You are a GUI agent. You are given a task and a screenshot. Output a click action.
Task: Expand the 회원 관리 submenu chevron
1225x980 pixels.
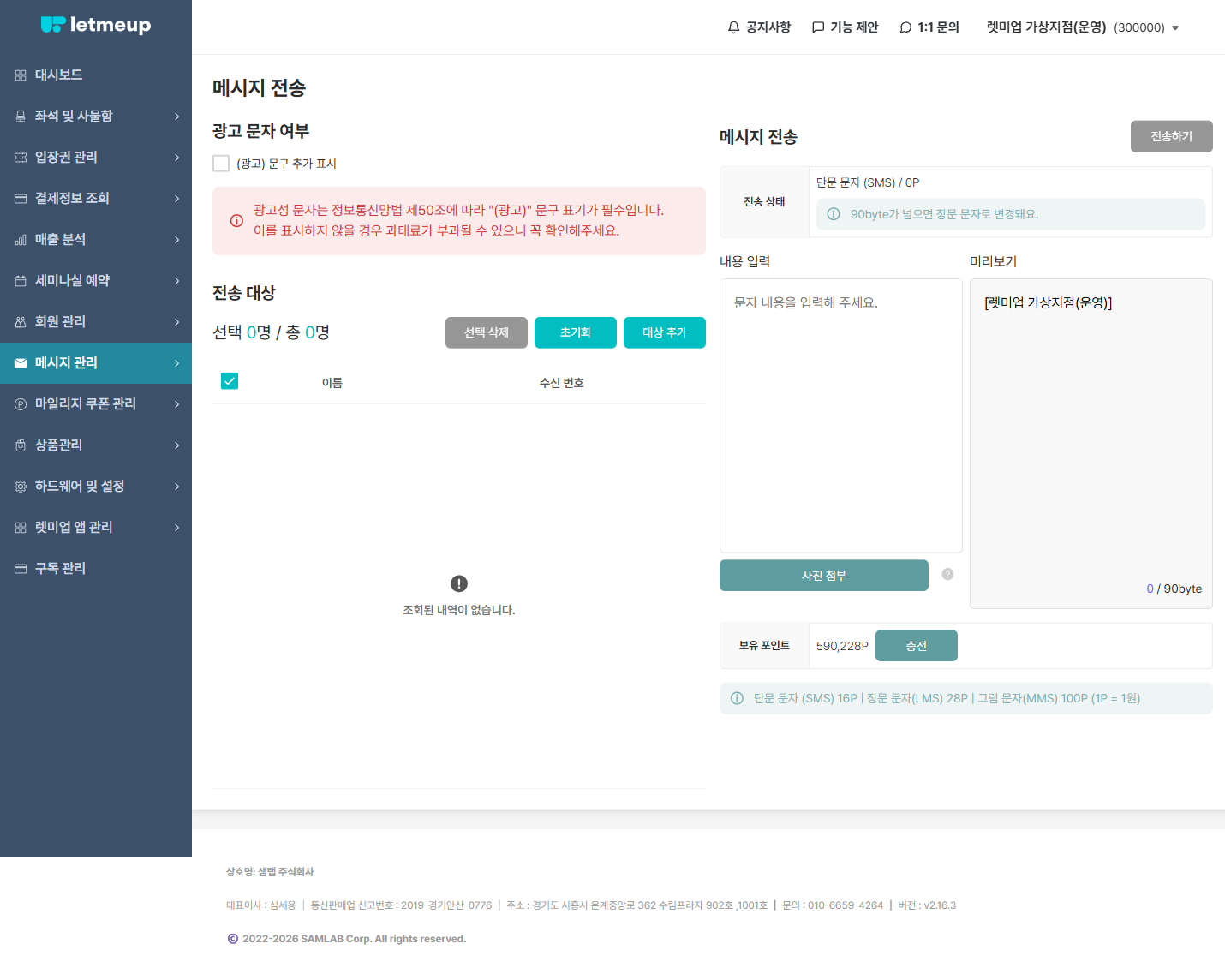(177, 322)
